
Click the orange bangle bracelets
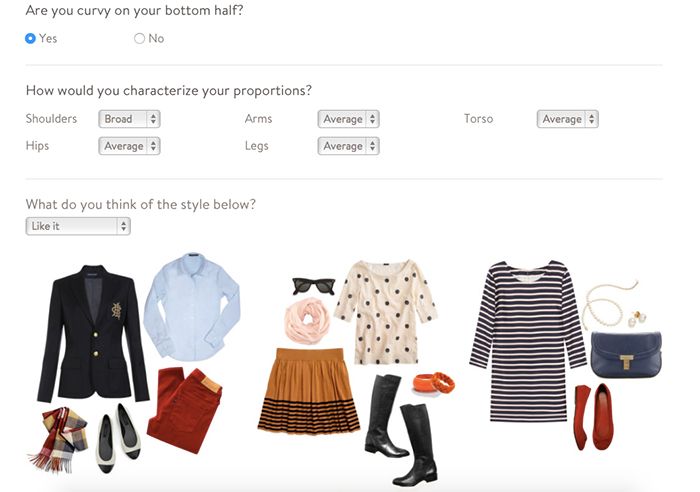pos(433,384)
